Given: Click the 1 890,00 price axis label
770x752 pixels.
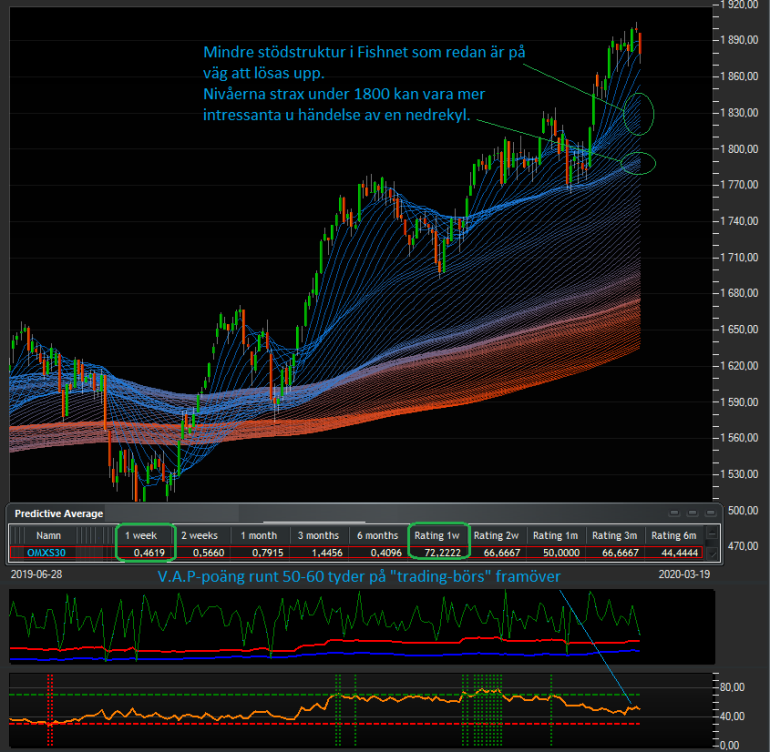Looking at the screenshot, I should click(740, 40).
